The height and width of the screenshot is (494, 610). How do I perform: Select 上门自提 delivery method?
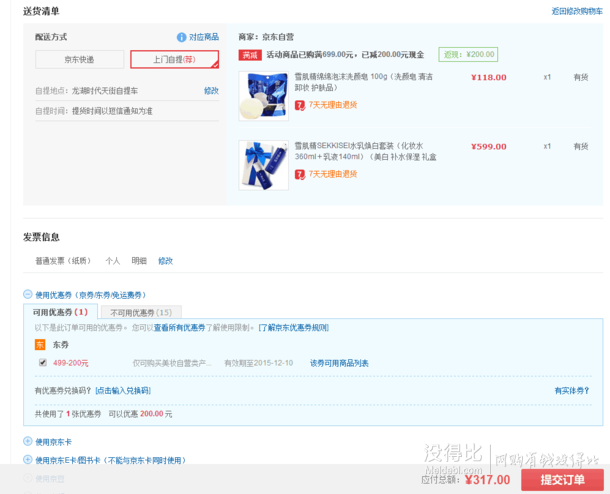pos(174,60)
